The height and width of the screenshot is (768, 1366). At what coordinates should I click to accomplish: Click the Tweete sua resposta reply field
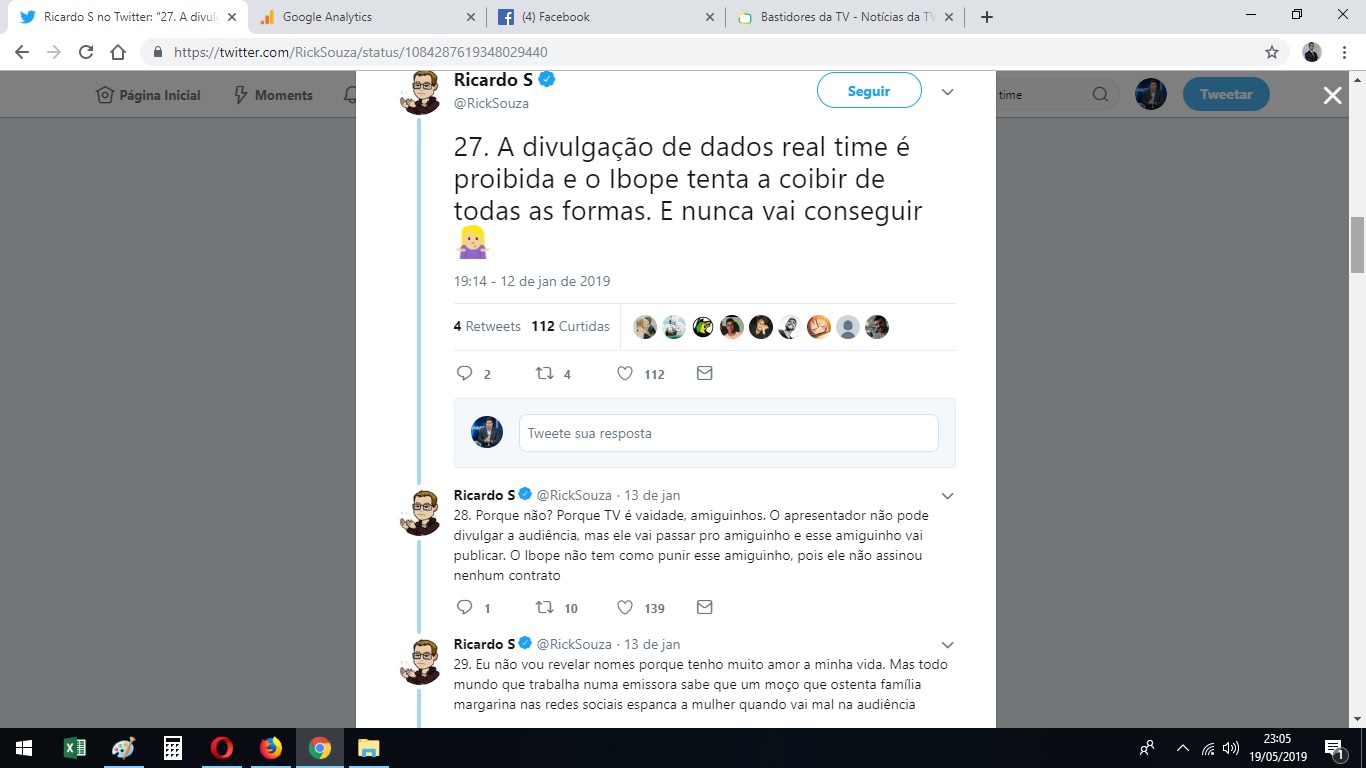(x=728, y=433)
